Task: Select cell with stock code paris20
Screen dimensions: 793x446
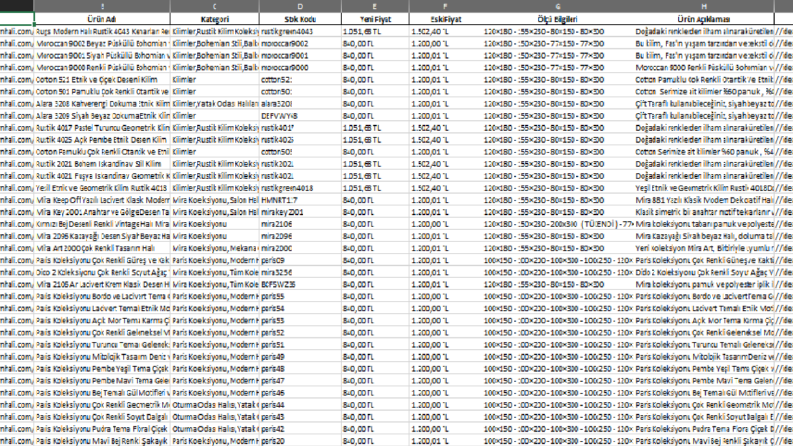Action: [x=300, y=441]
